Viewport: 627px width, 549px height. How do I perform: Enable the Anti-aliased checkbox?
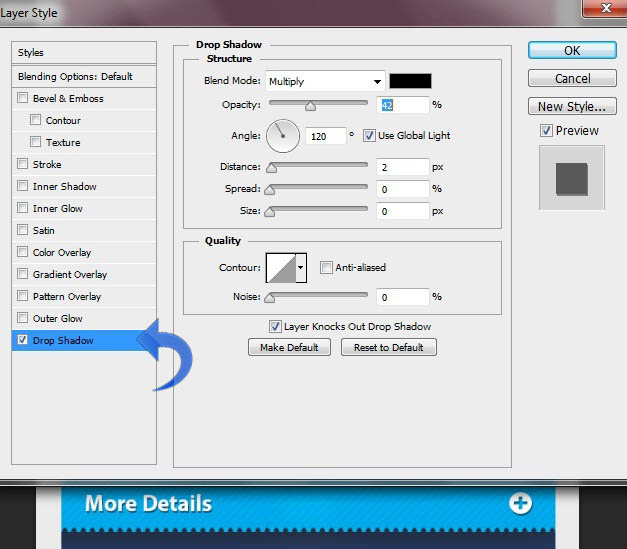coord(326,267)
